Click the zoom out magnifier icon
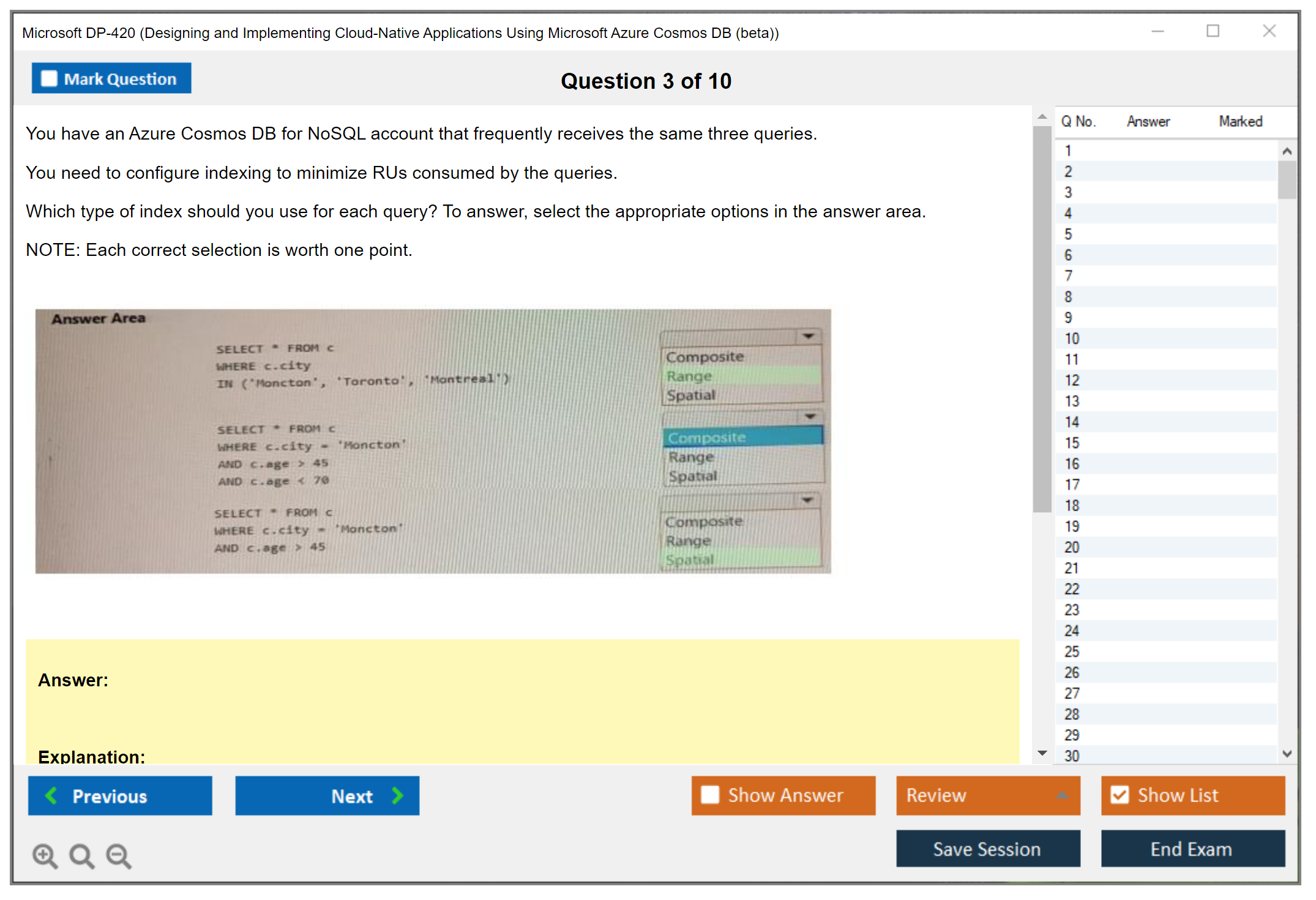 pos(119,855)
